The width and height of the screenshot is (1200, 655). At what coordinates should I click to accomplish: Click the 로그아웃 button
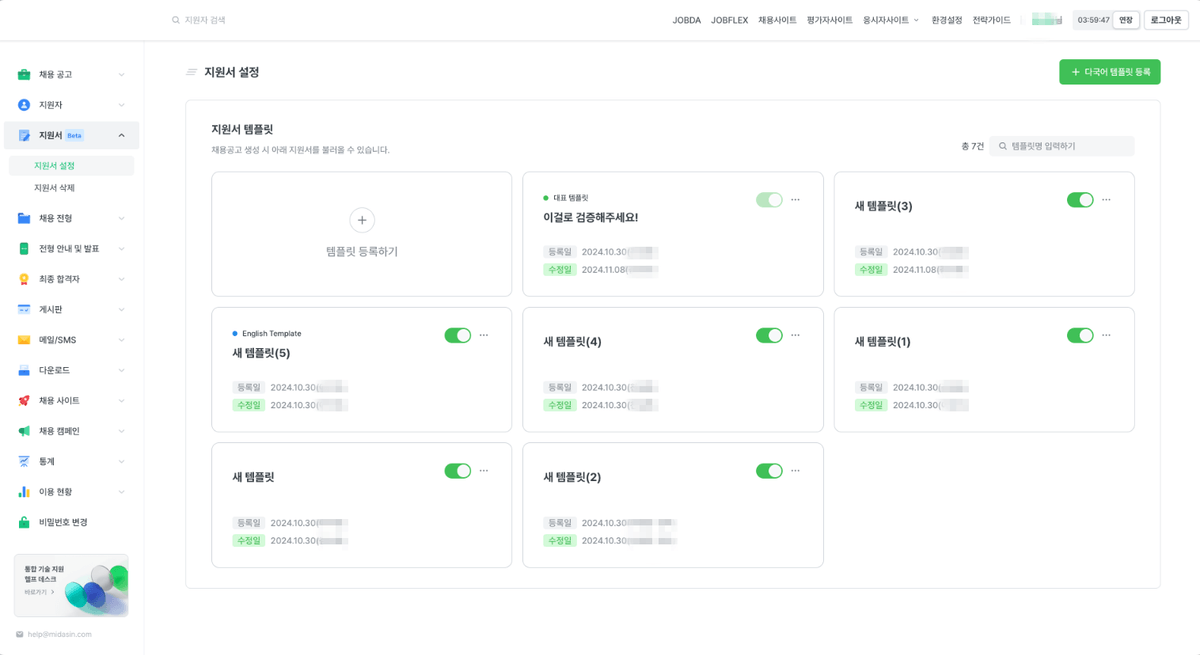pyautogui.click(x=1166, y=20)
